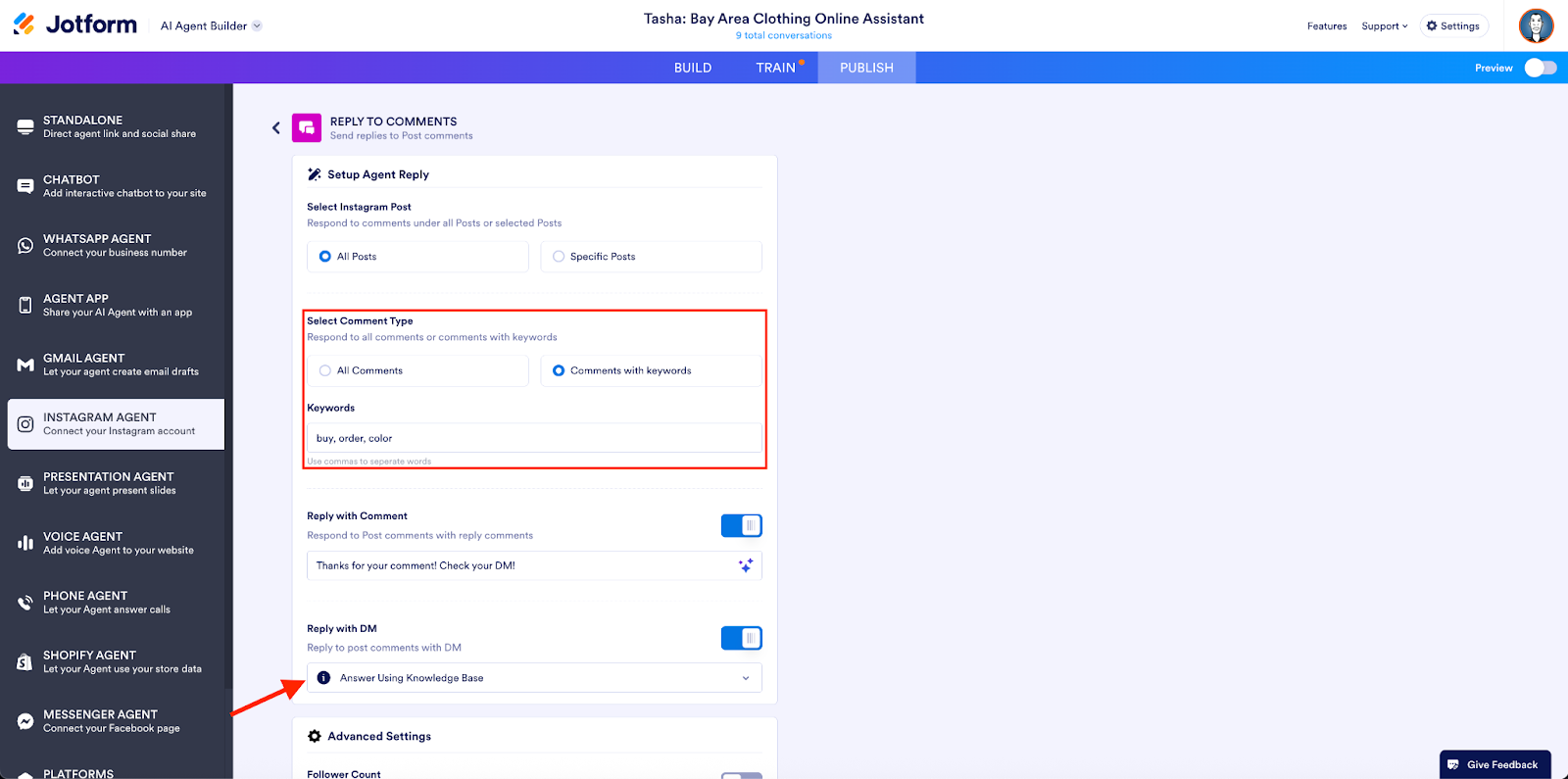Screen dimensions: 1568x779
Task: Select the Specific Posts radio option
Action: [559, 257]
